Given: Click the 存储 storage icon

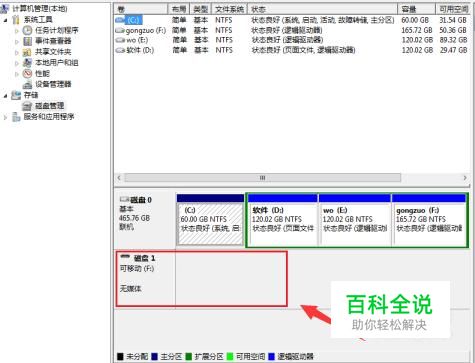Looking at the screenshot, I should 16,95.
